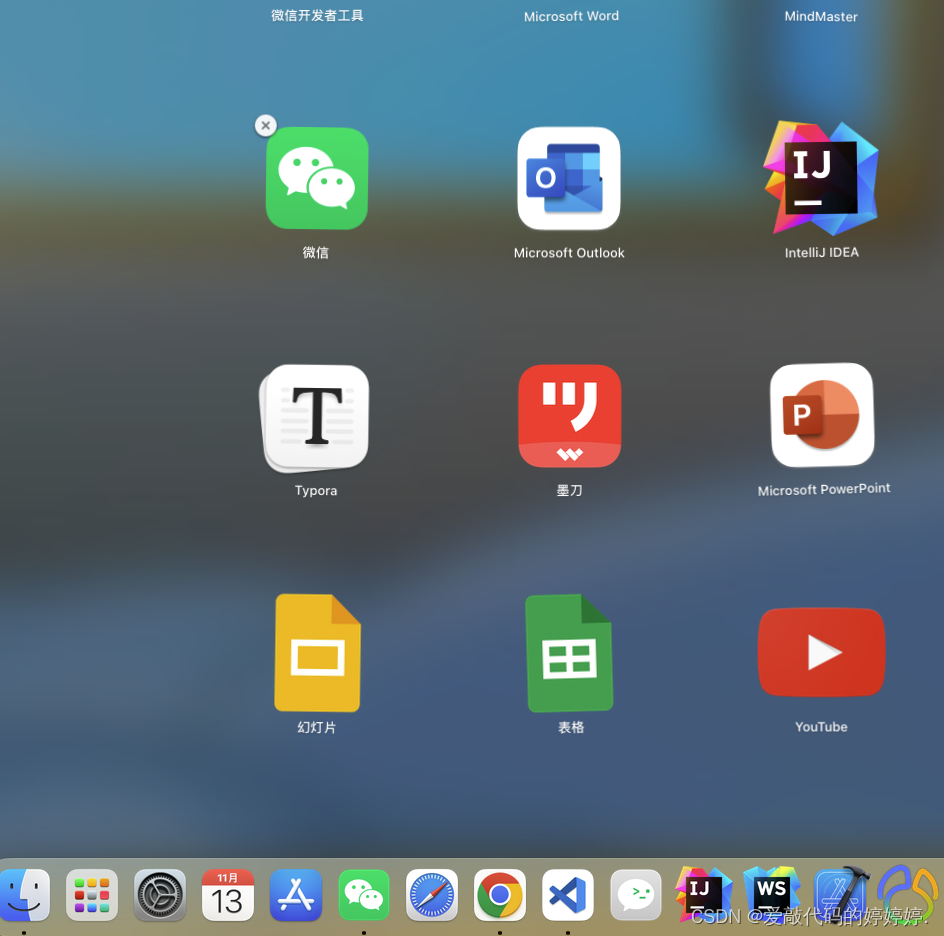Click the YouTube label text

click(821, 727)
